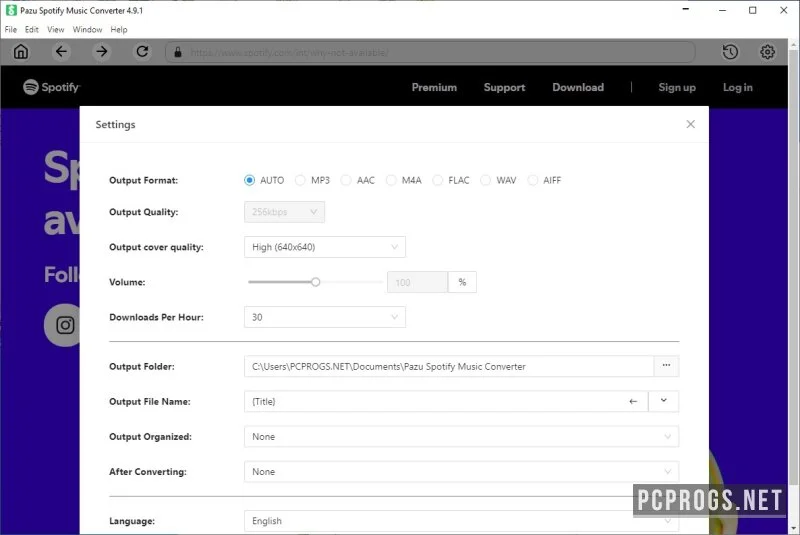Click Sign up on Spotify
This screenshot has height=535, width=800.
(677, 87)
